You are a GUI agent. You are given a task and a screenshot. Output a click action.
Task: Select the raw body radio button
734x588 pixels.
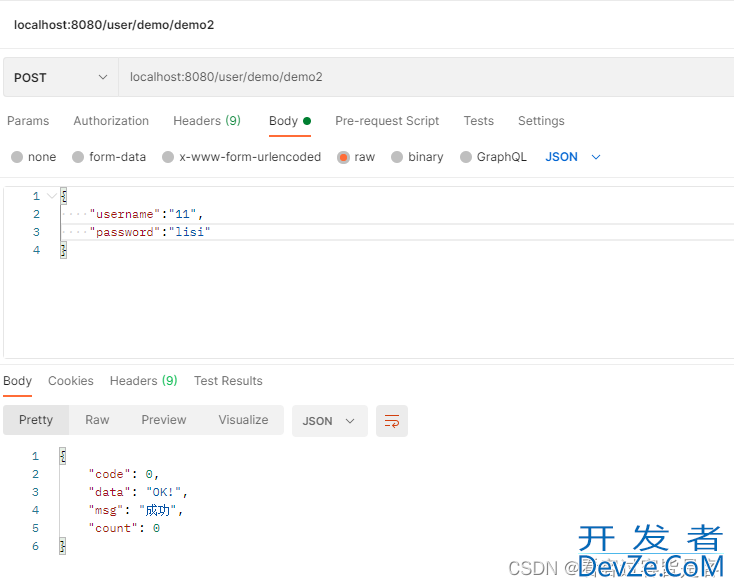[x=343, y=157]
